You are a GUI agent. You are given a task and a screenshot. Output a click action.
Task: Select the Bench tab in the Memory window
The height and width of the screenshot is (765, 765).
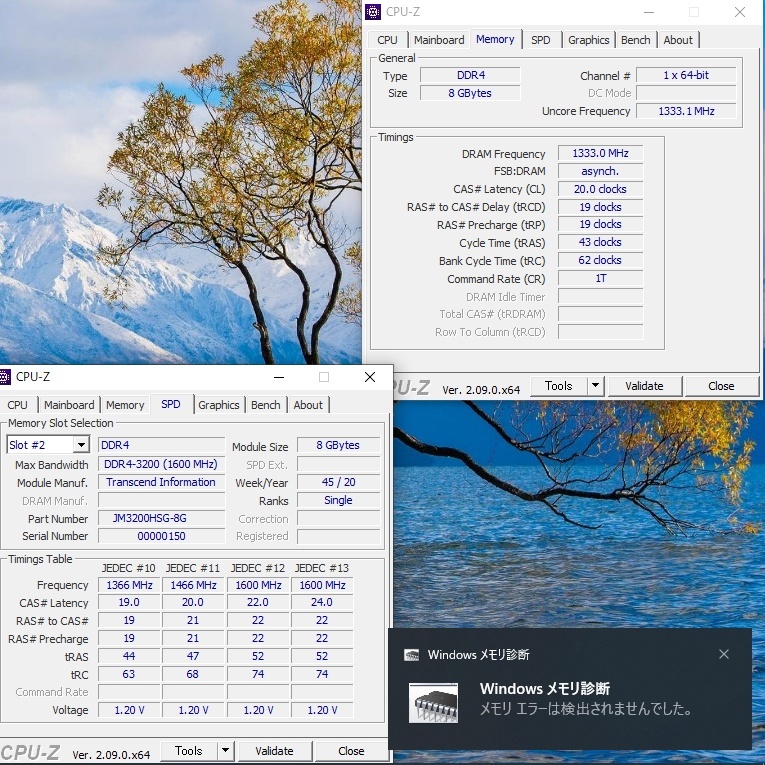tap(635, 40)
